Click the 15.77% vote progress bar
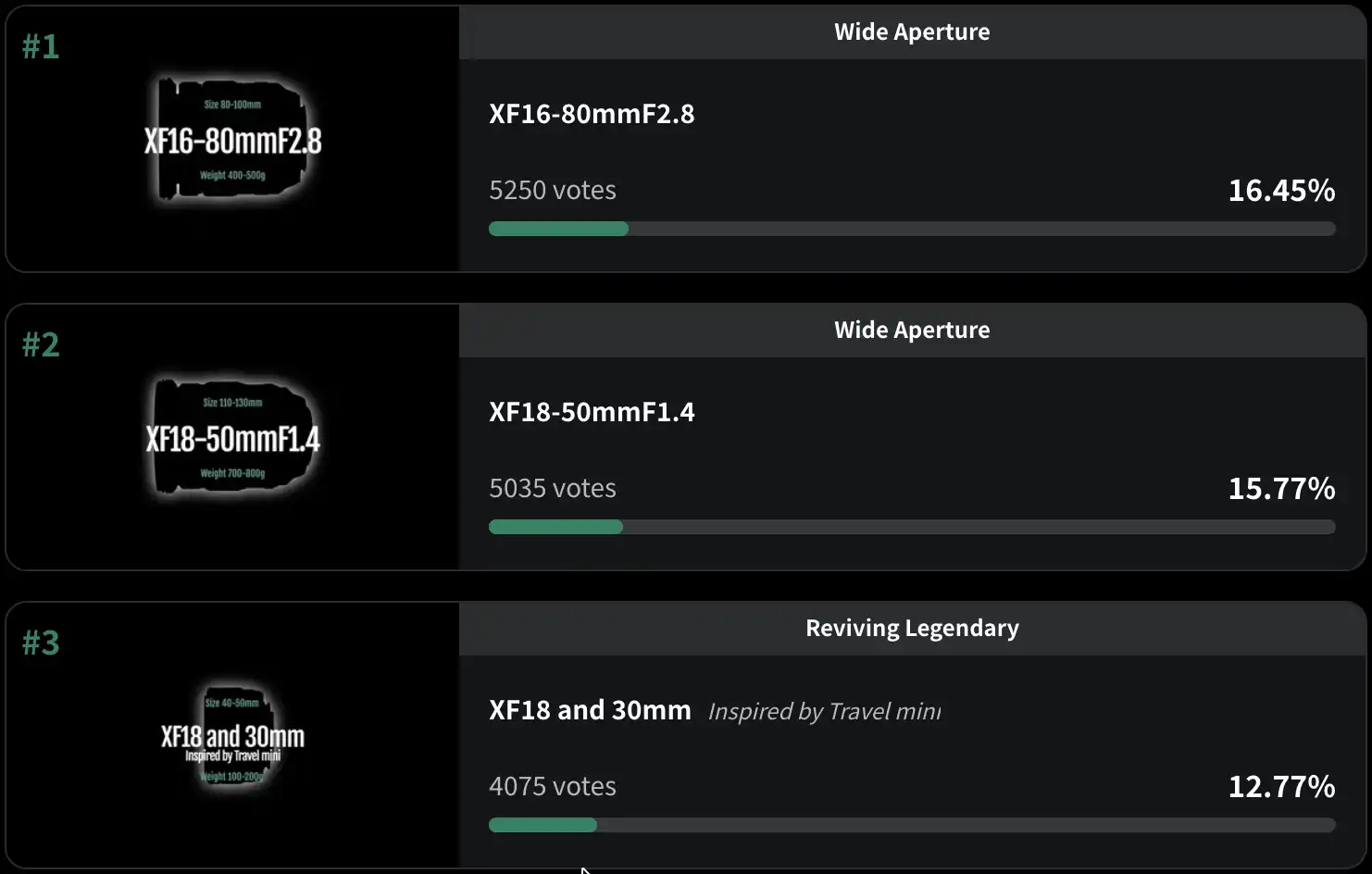Screen dimensions: 1372x874 click(x=912, y=527)
